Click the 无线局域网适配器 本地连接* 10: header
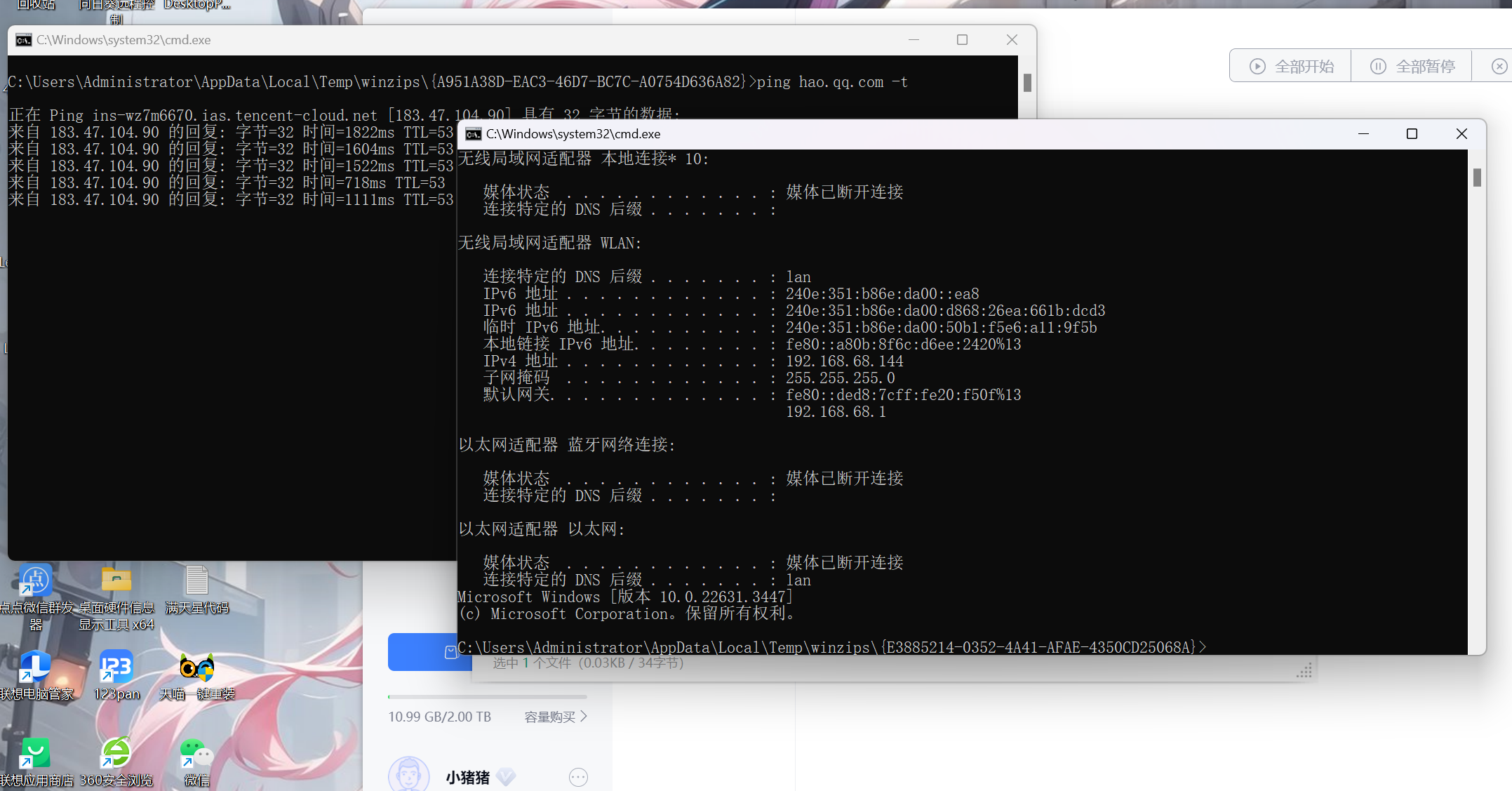The image size is (1512, 791). pos(584,159)
